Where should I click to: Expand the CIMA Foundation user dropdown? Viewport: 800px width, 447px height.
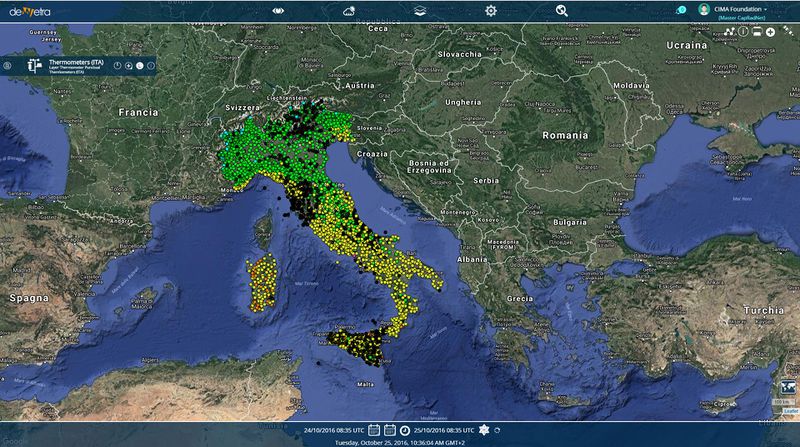click(x=740, y=9)
